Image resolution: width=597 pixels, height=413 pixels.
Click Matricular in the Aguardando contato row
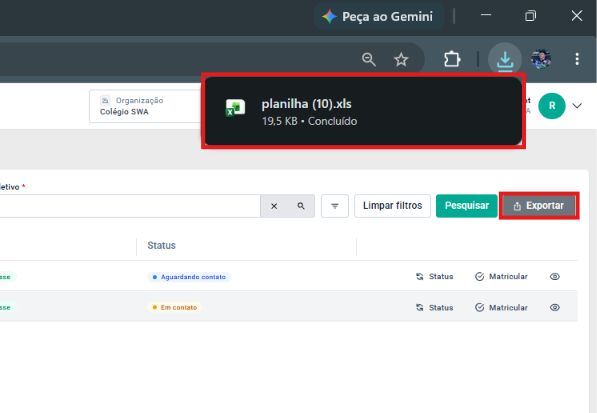pyautogui.click(x=501, y=276)
